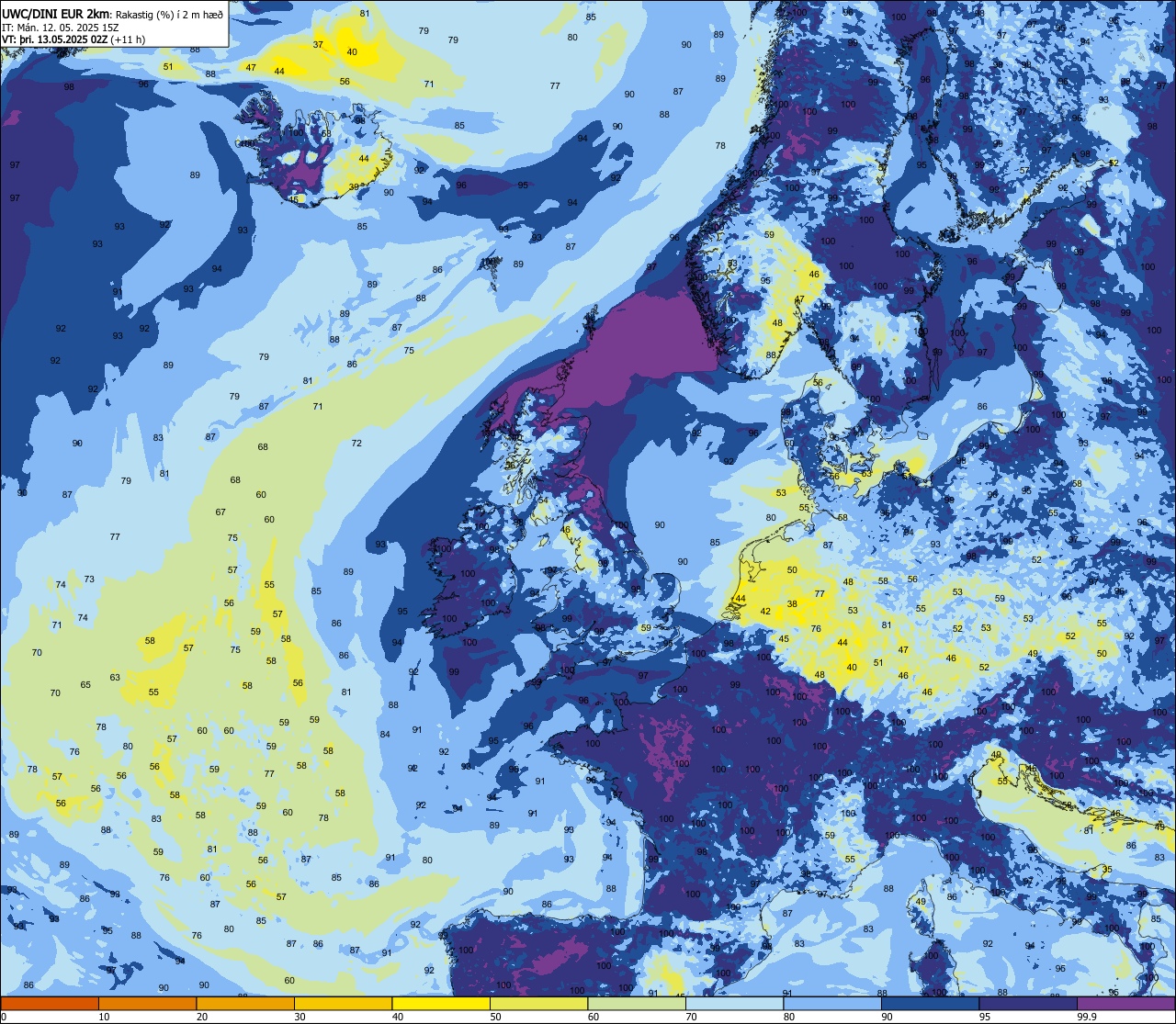Image resolution: width=1176 pixels, height=1024 pixels.
Task: Click the value "73" in the western Atlantic
Action: pos(89,580)
